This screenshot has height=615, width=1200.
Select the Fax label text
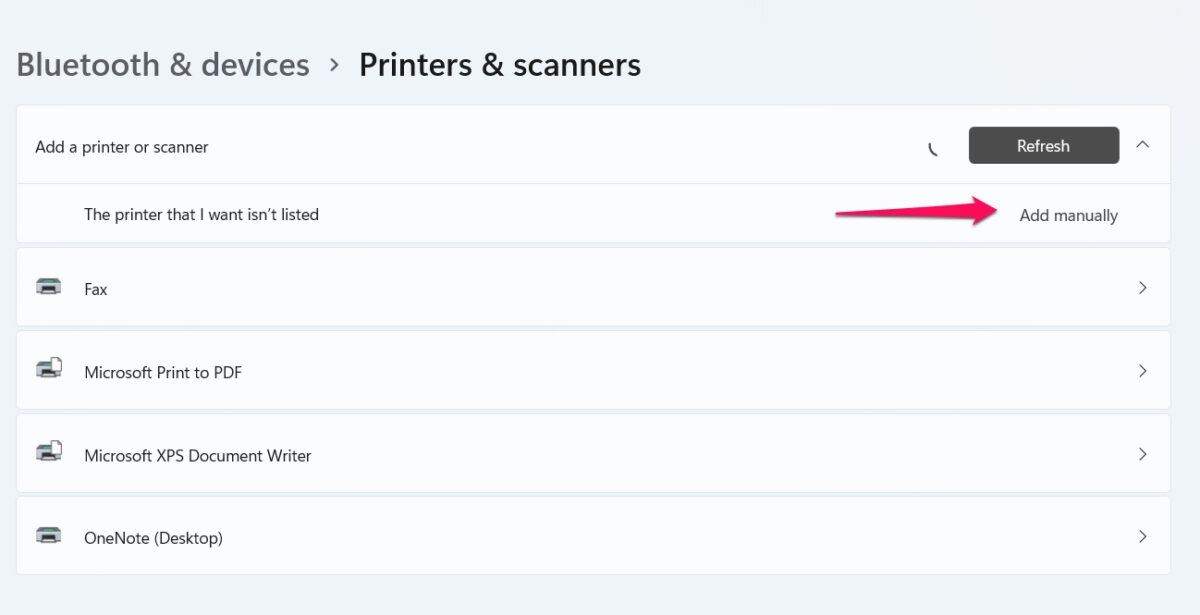[x=96, y=289]
